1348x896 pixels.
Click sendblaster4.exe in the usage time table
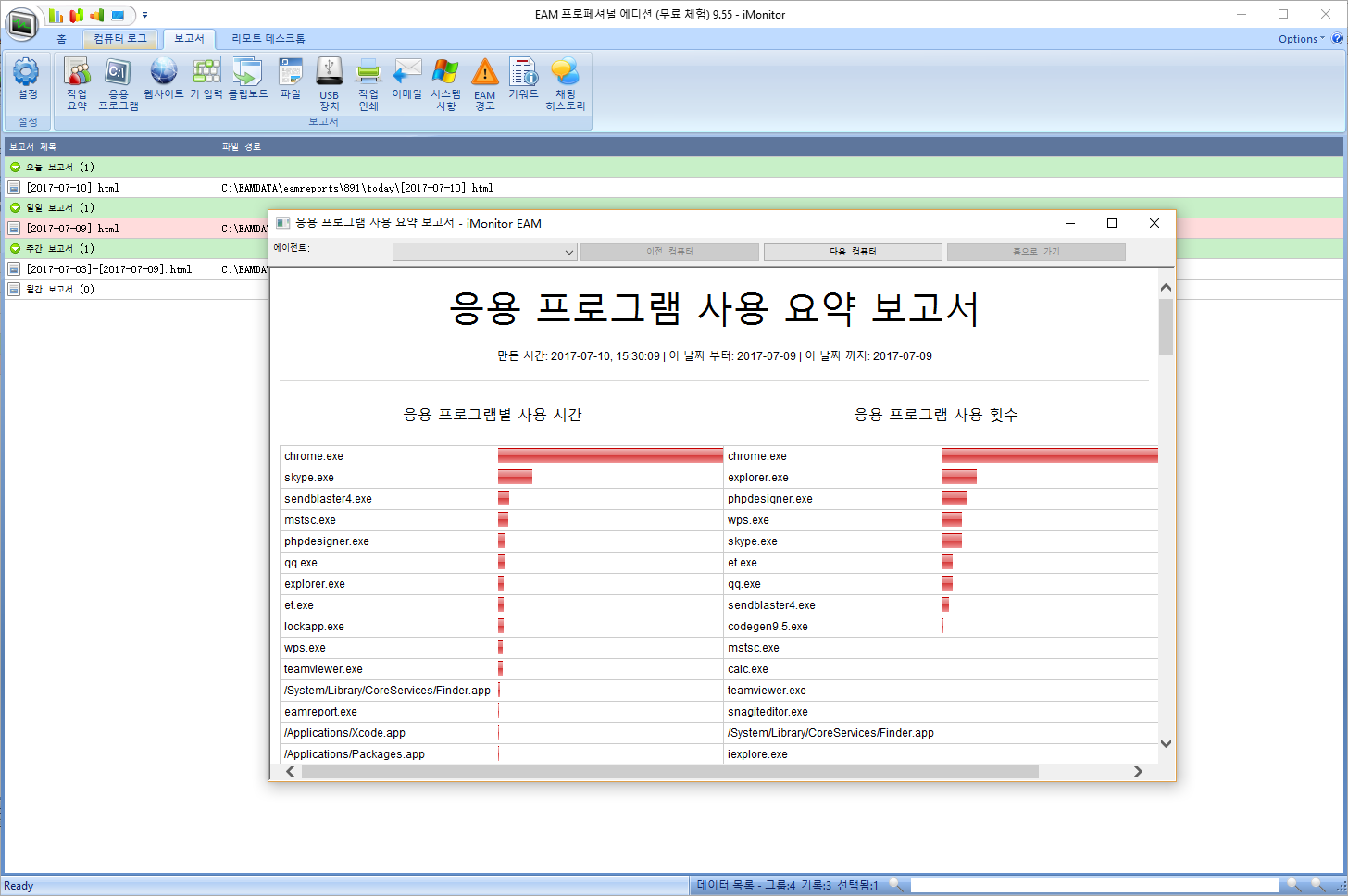tap(328, 499)
